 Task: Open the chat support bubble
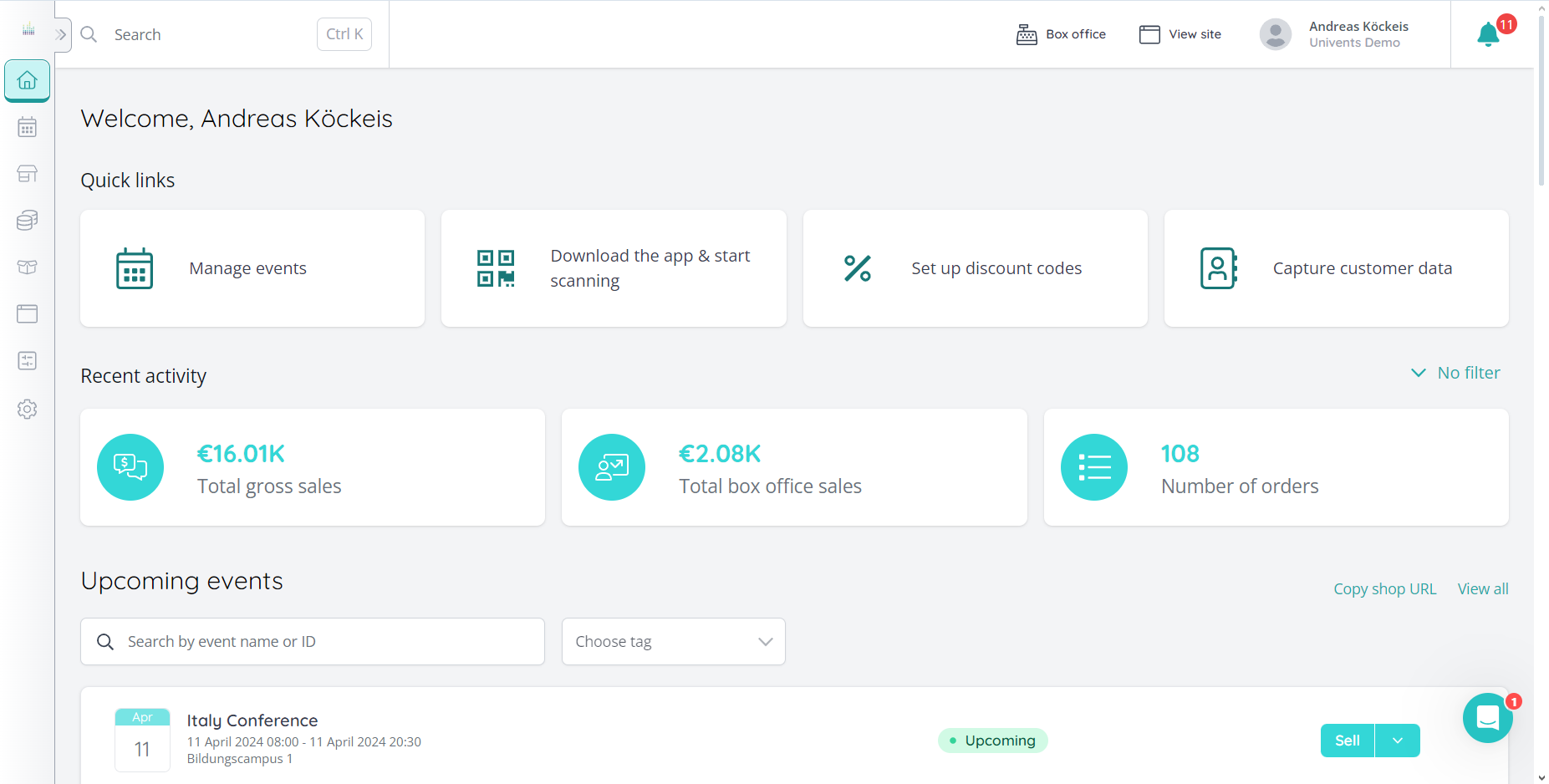[x=1487, y=718]
